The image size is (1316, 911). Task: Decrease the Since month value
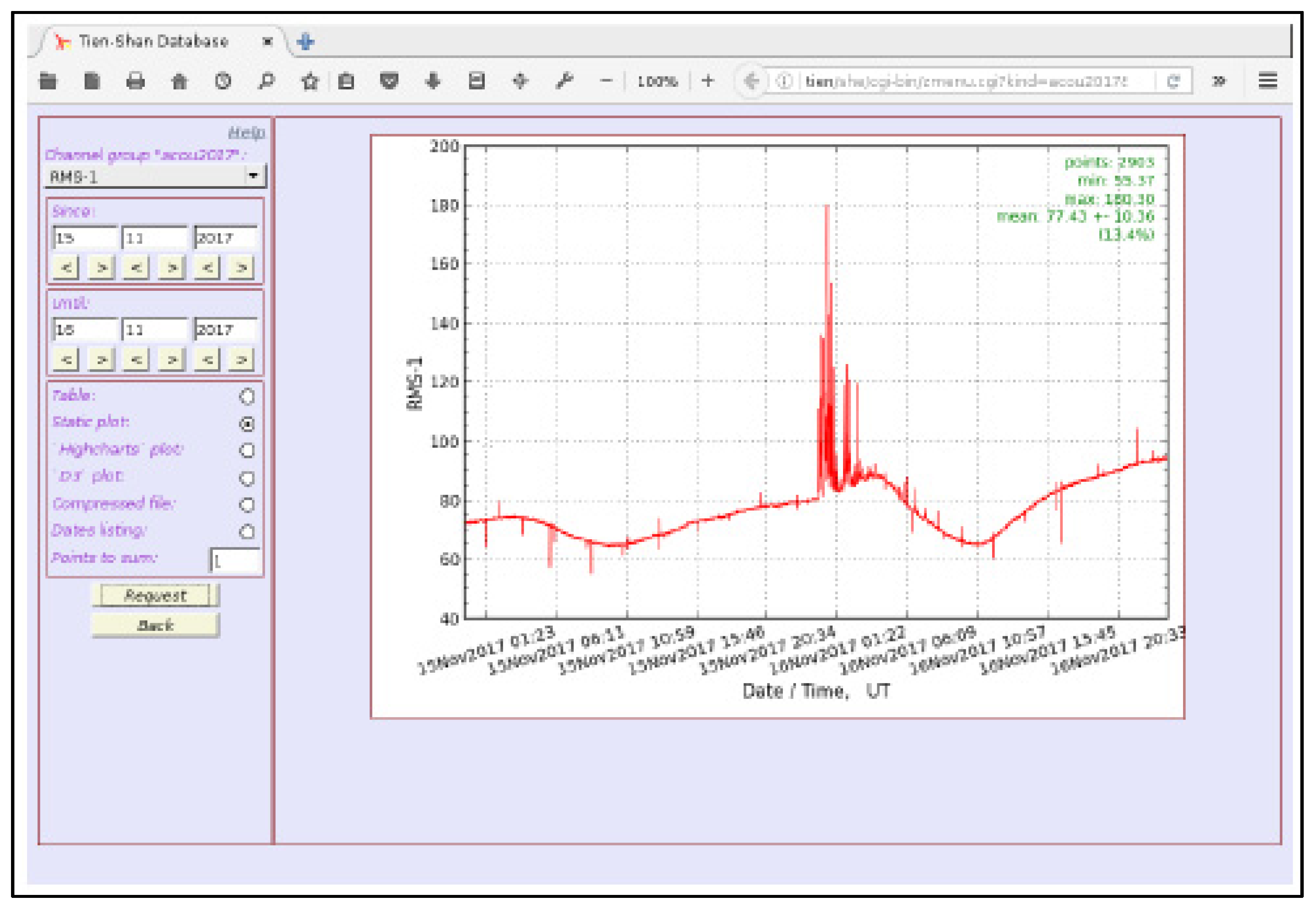(x=136, y=267)
